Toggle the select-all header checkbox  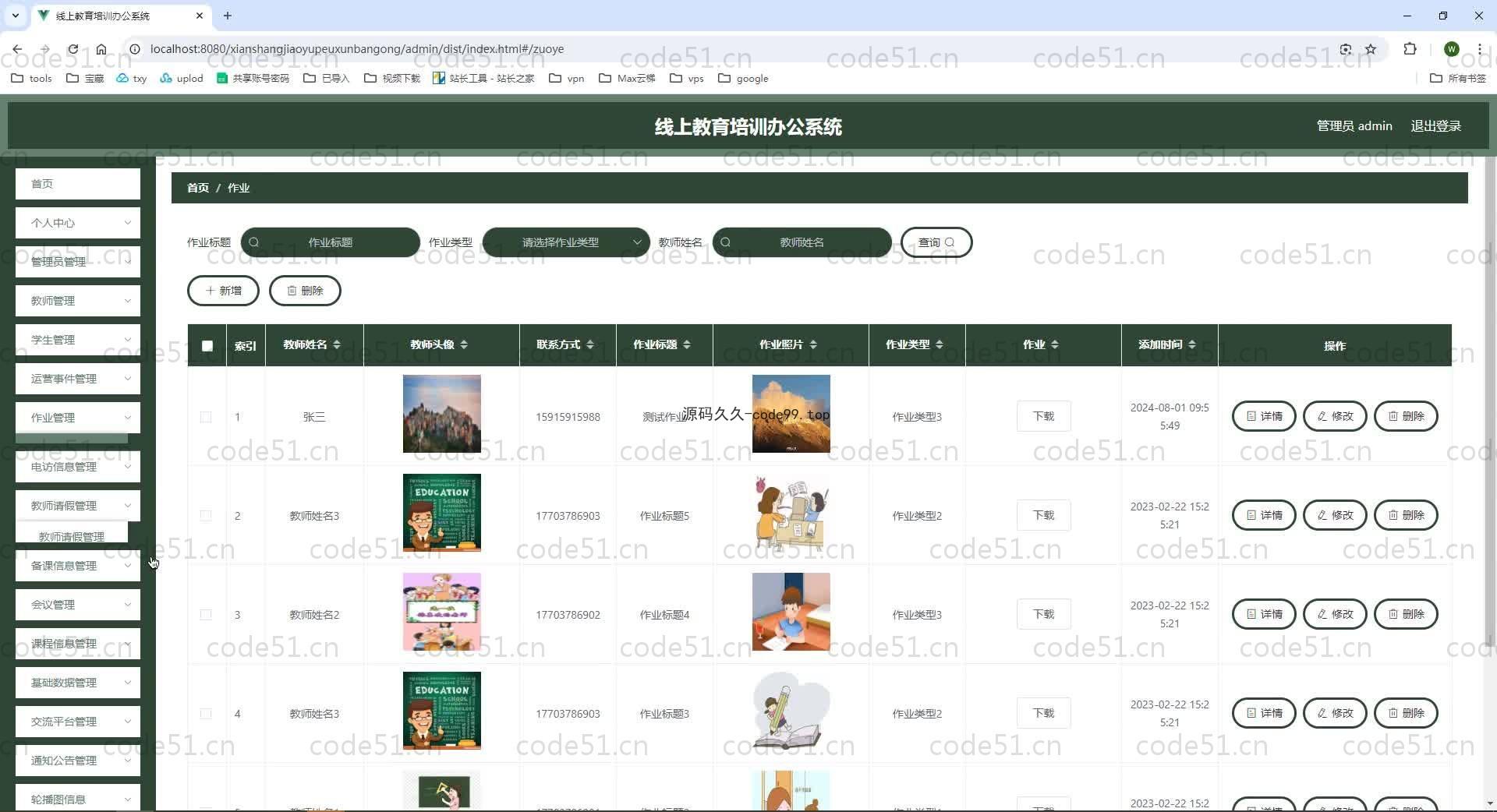click(x=207, y=345)
